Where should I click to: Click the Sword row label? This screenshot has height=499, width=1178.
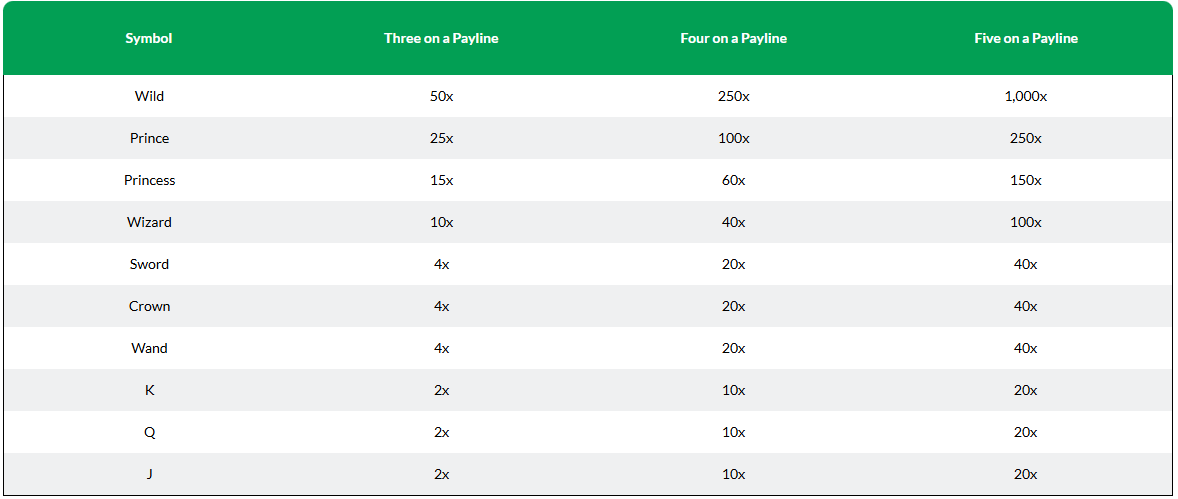click(x=149, y=265)
